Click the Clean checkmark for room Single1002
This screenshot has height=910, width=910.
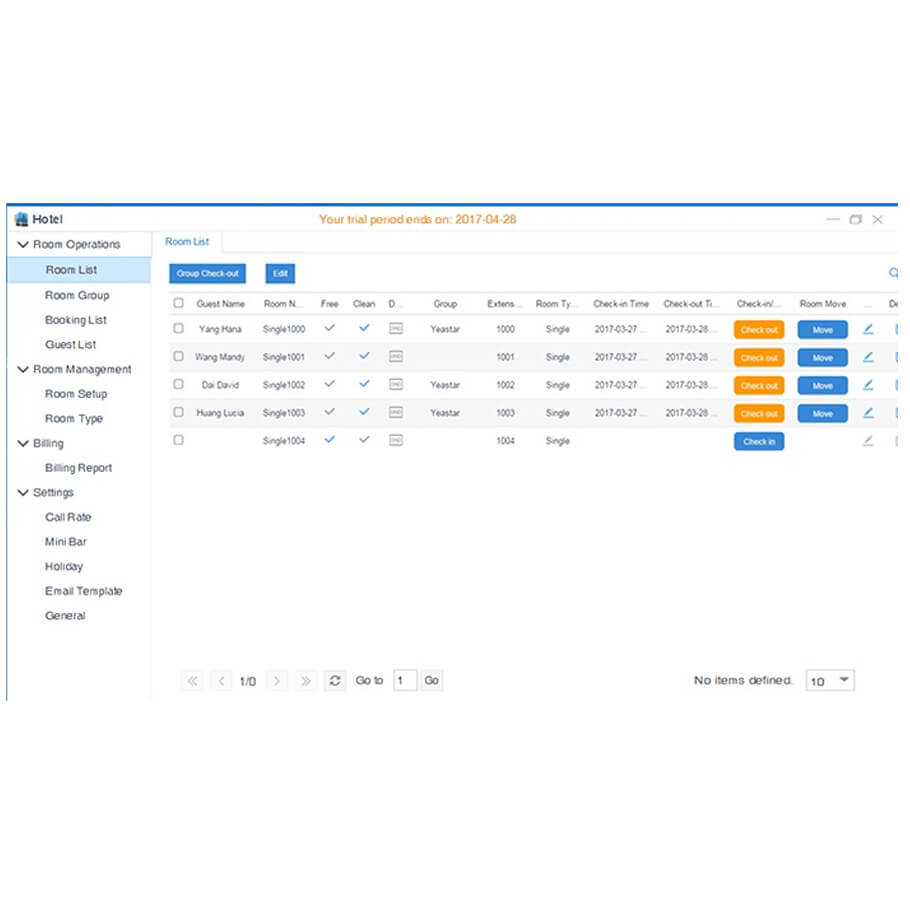click(364, 384)
